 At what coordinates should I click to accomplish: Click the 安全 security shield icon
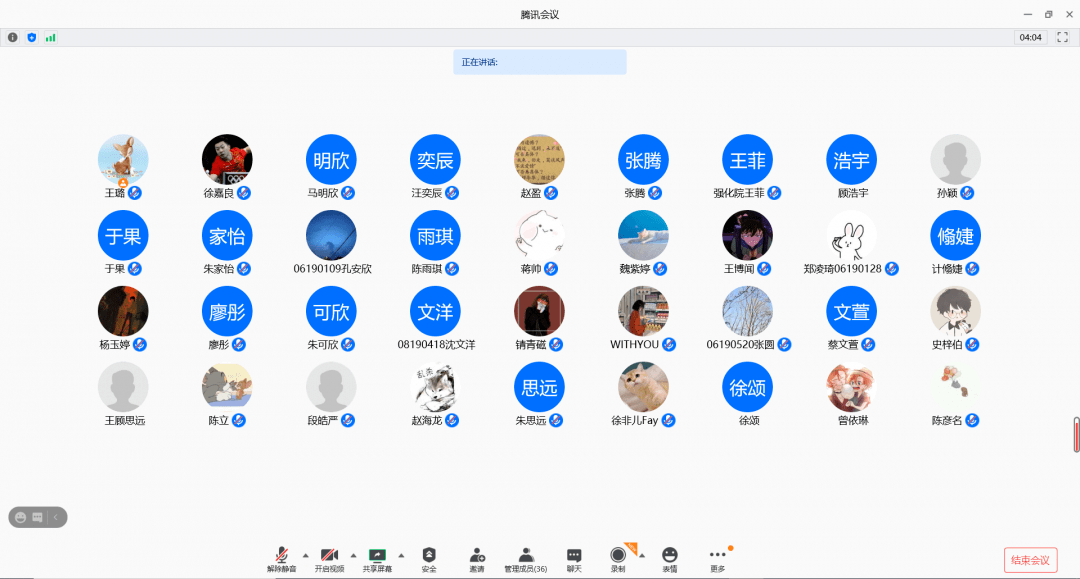[x=430, y=556]
